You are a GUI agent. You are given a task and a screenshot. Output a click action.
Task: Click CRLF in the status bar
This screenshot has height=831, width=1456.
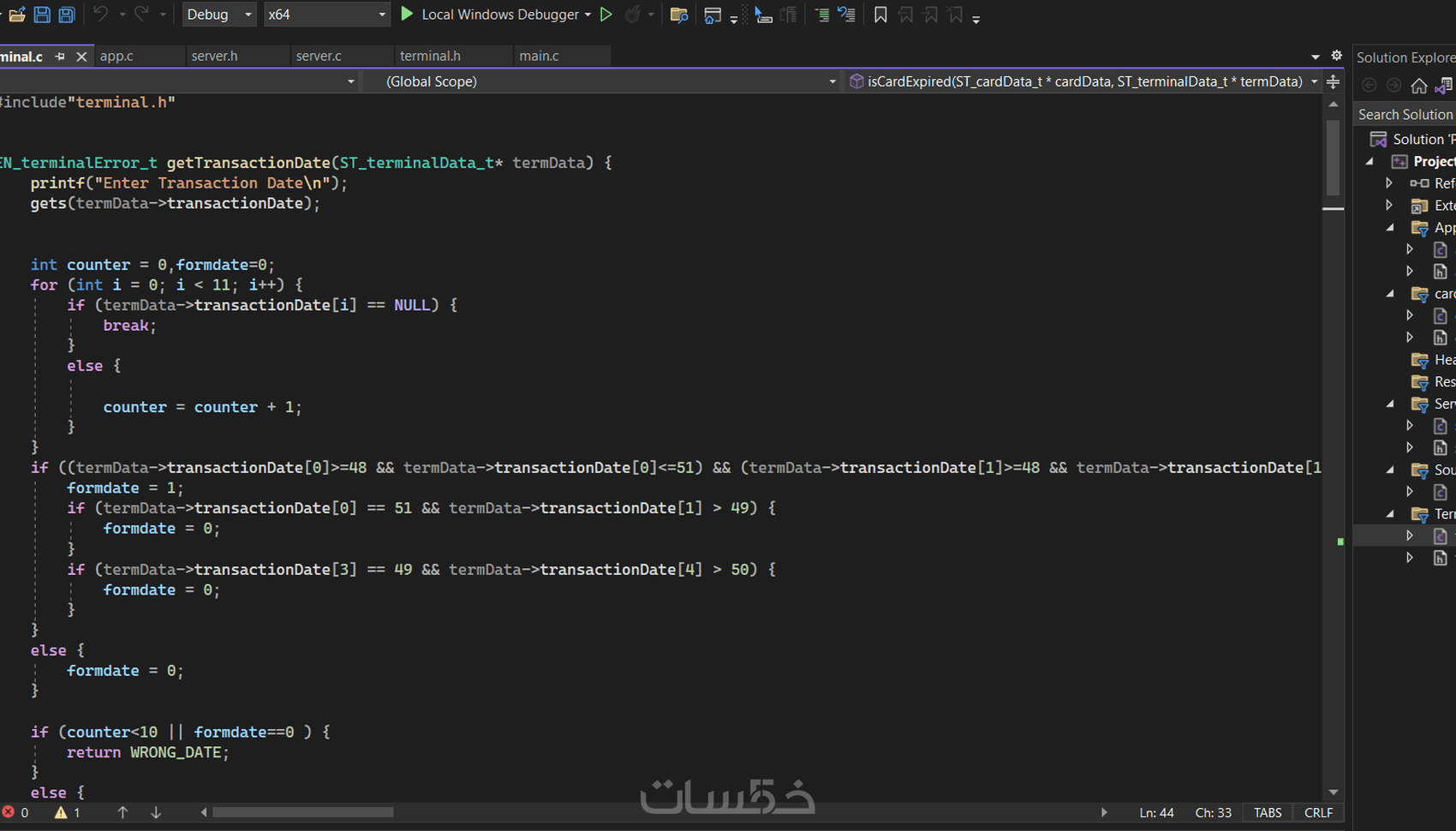1318,812
